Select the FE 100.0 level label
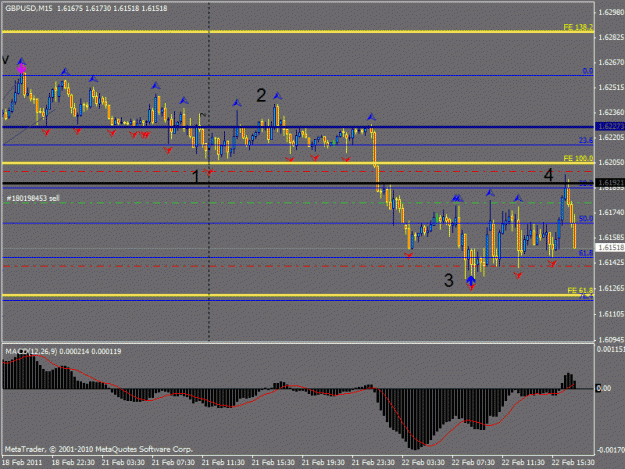This screenshot has width=625, height=469. pos(578,158)
